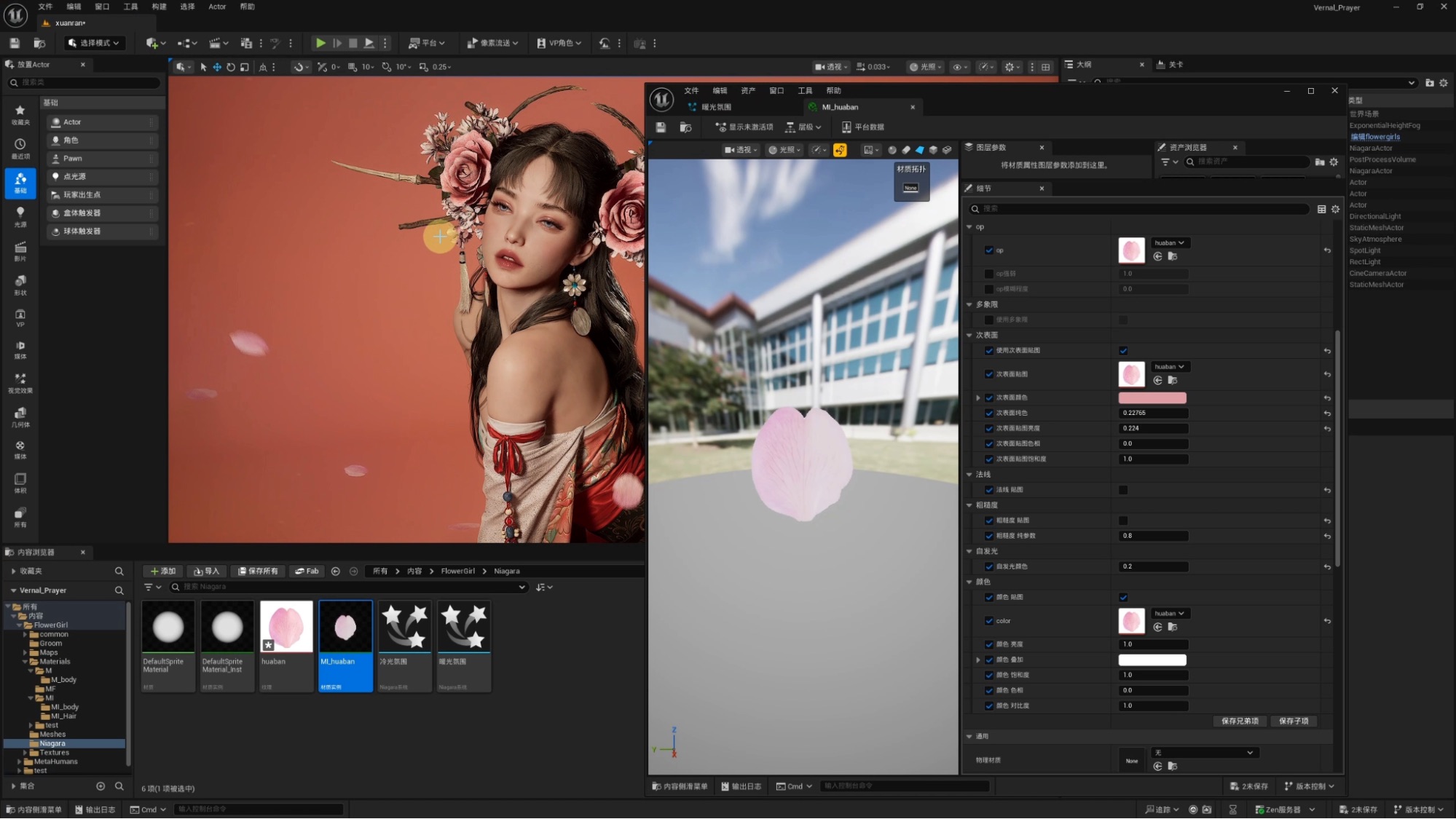The height and width of the screenshot is (819, 1456).
Task: Open the 几何体 geometry category in Place Actors
Action: 20,417
